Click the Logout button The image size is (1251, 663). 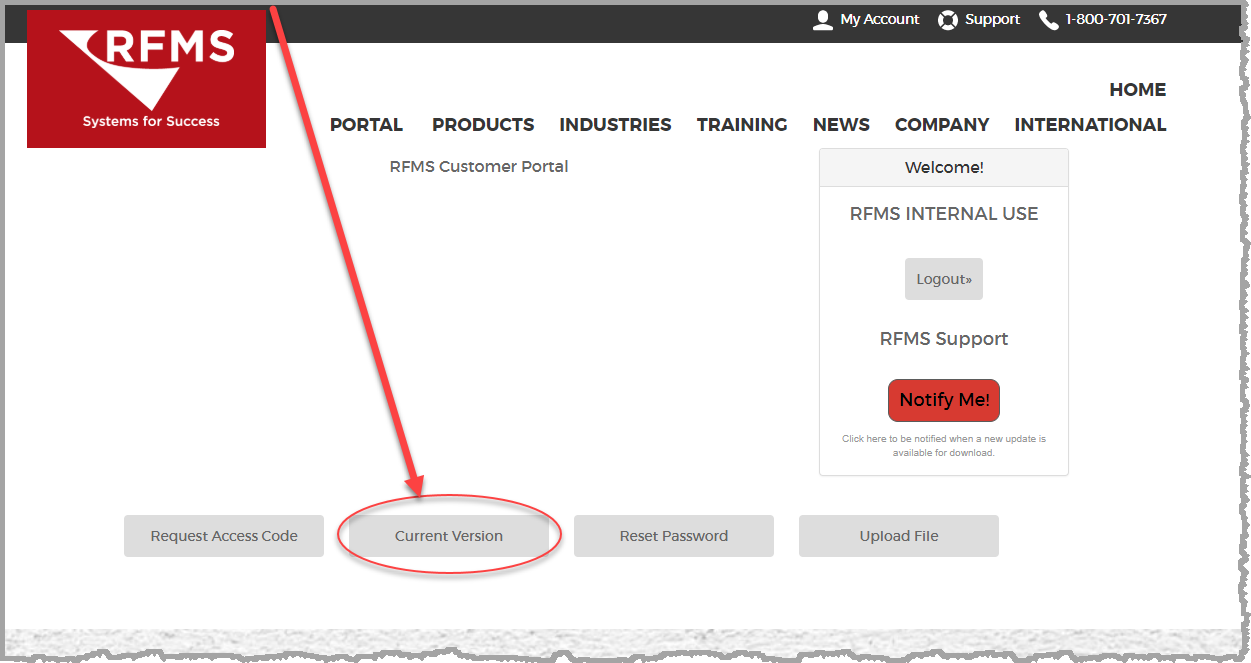[944, 279]
